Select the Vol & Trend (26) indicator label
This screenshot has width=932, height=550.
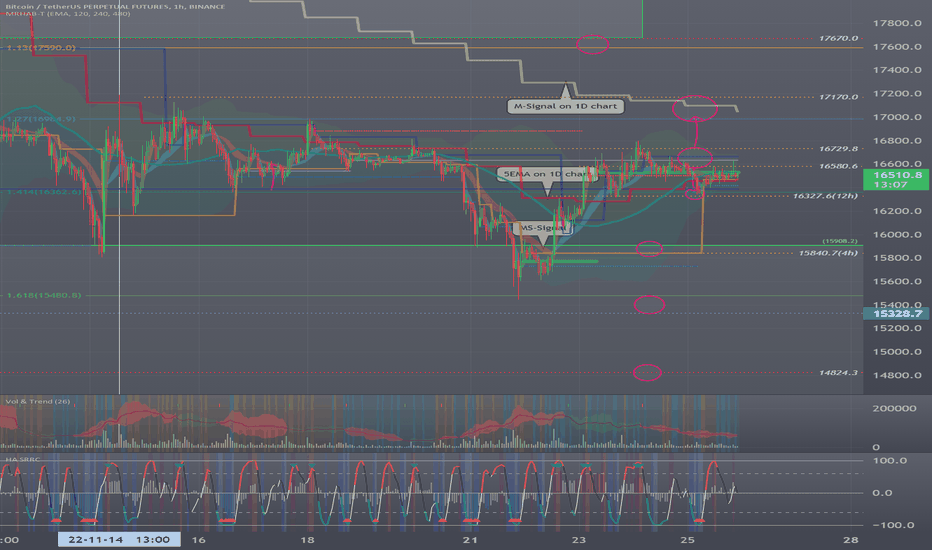[x=37, y=401]
